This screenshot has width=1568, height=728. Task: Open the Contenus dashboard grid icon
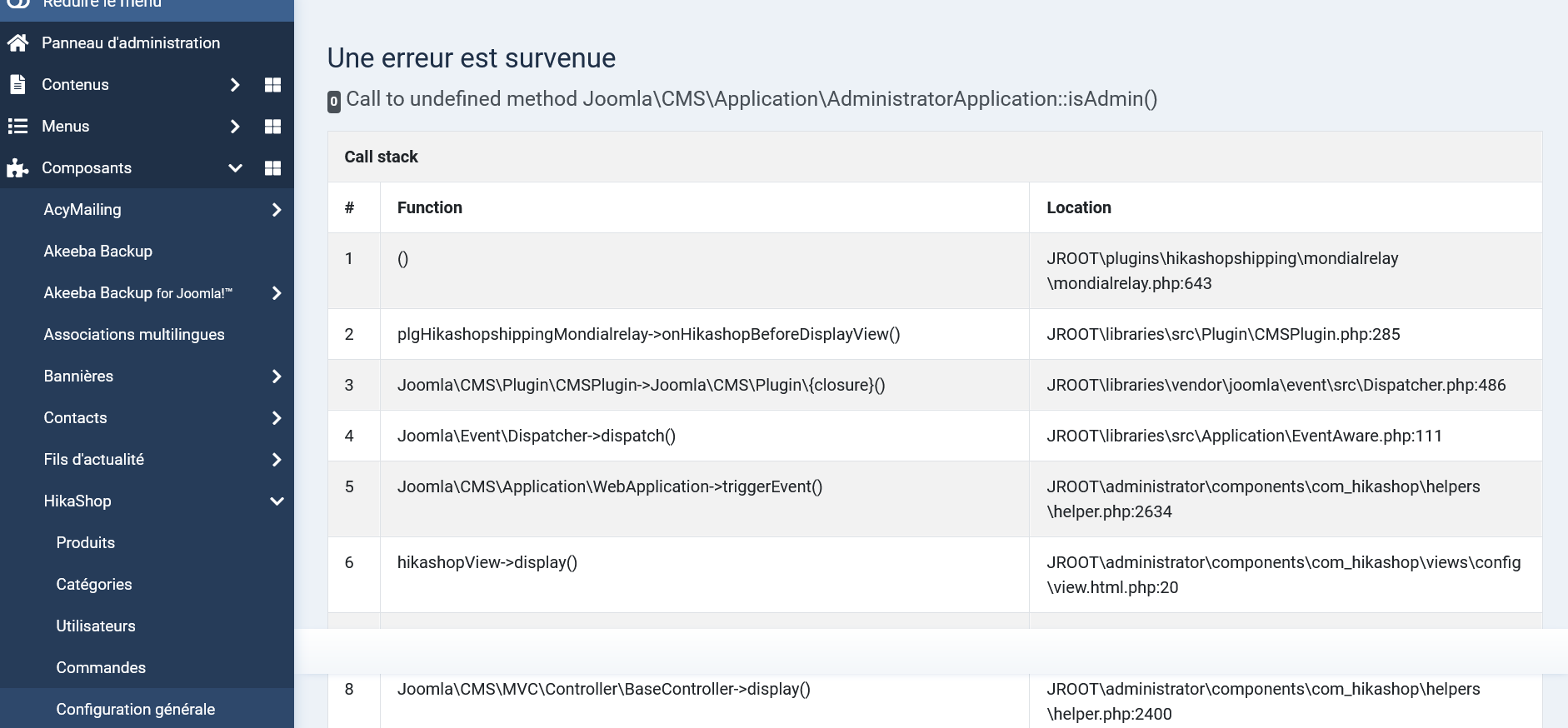272,85
